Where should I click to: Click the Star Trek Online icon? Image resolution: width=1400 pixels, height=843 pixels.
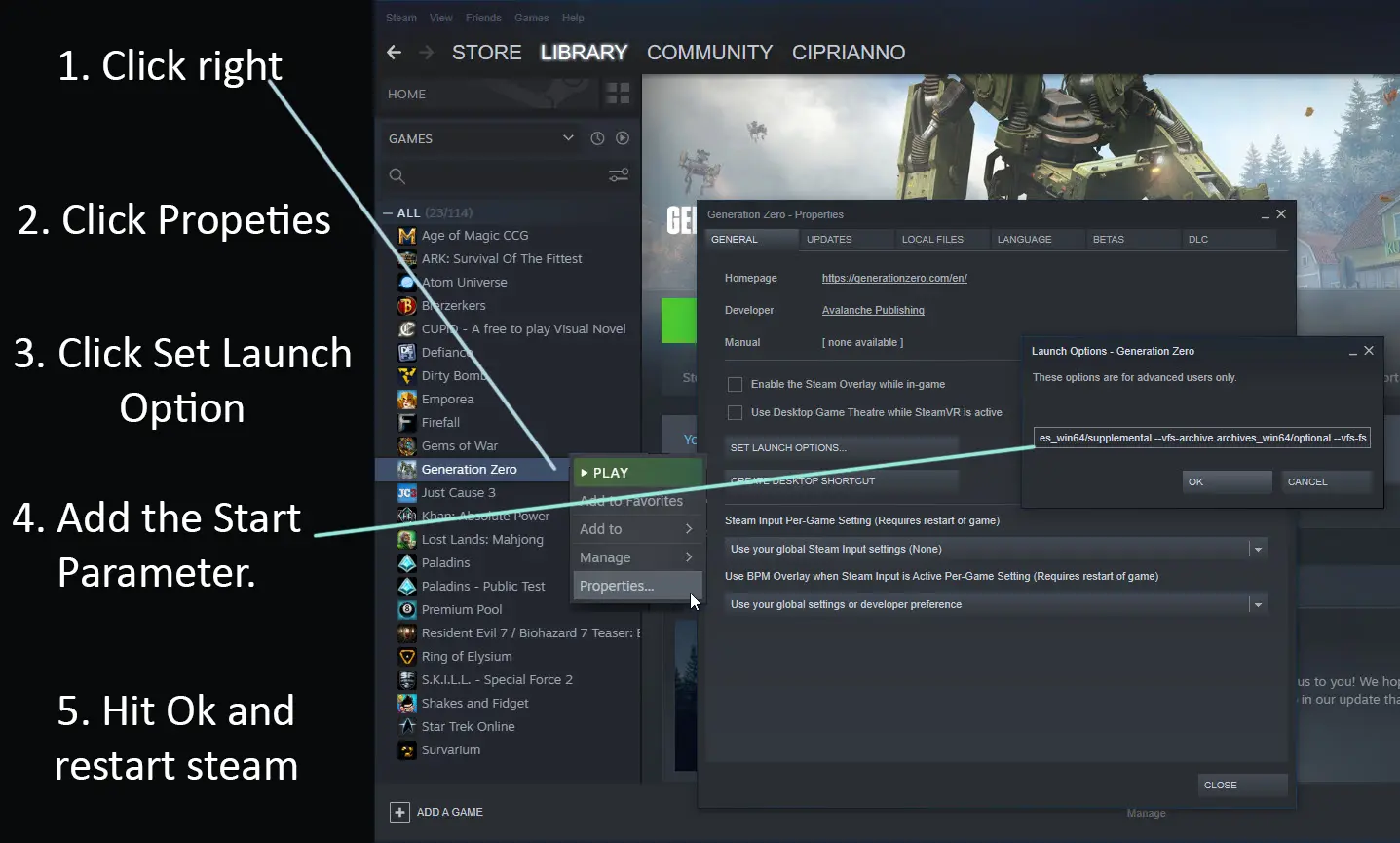point(407,727)
